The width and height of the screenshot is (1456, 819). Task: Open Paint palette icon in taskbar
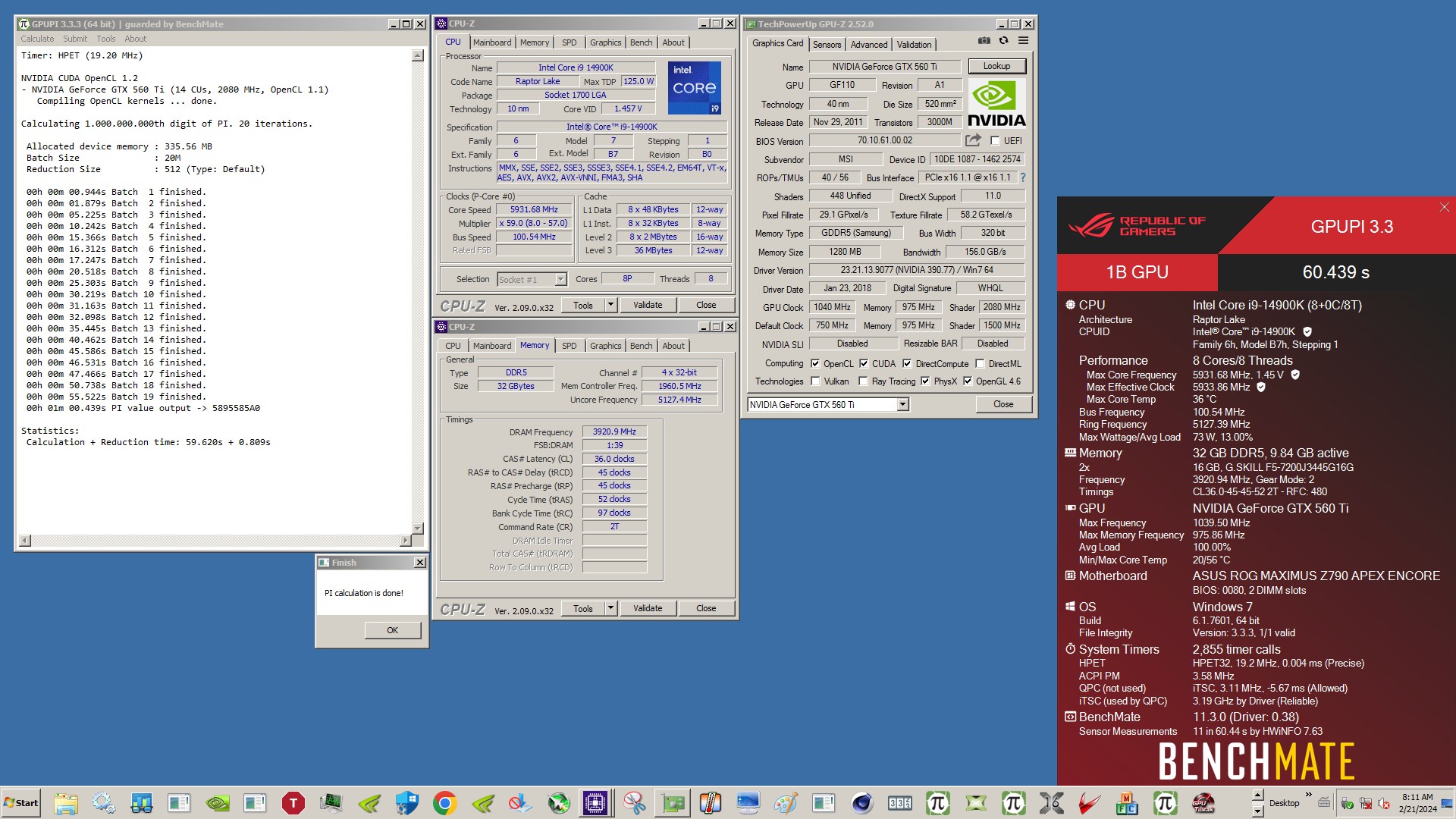786,803
